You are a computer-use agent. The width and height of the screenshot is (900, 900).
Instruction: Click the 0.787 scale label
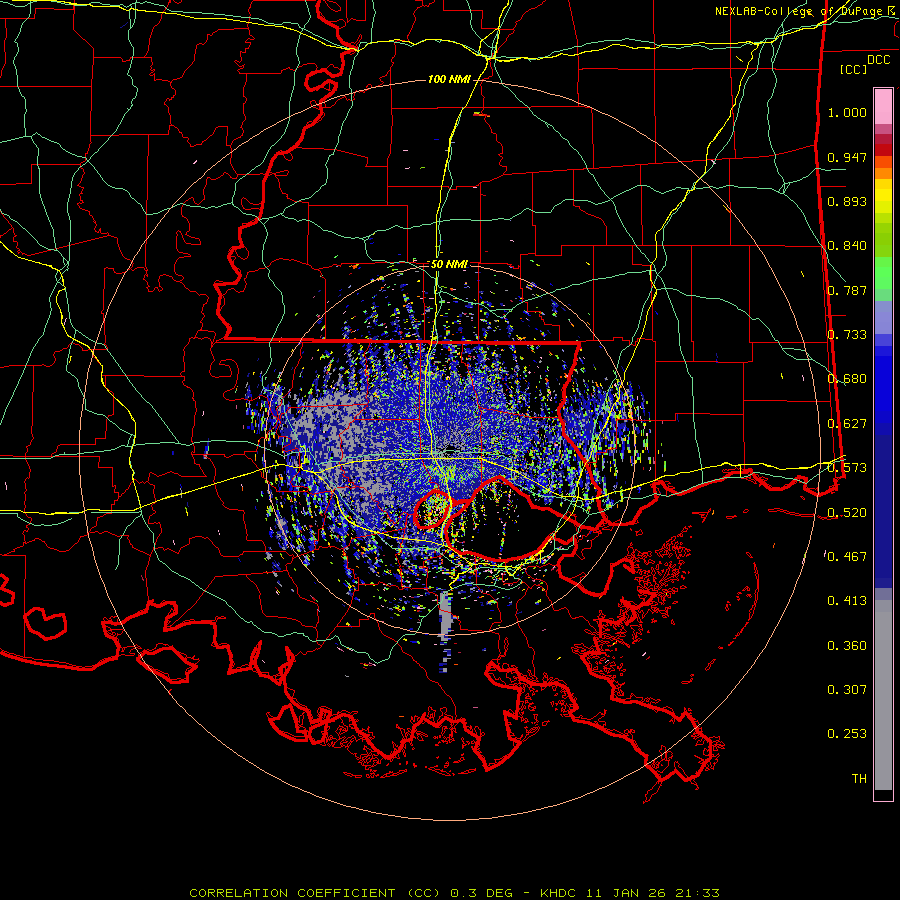tap(847, 290)
